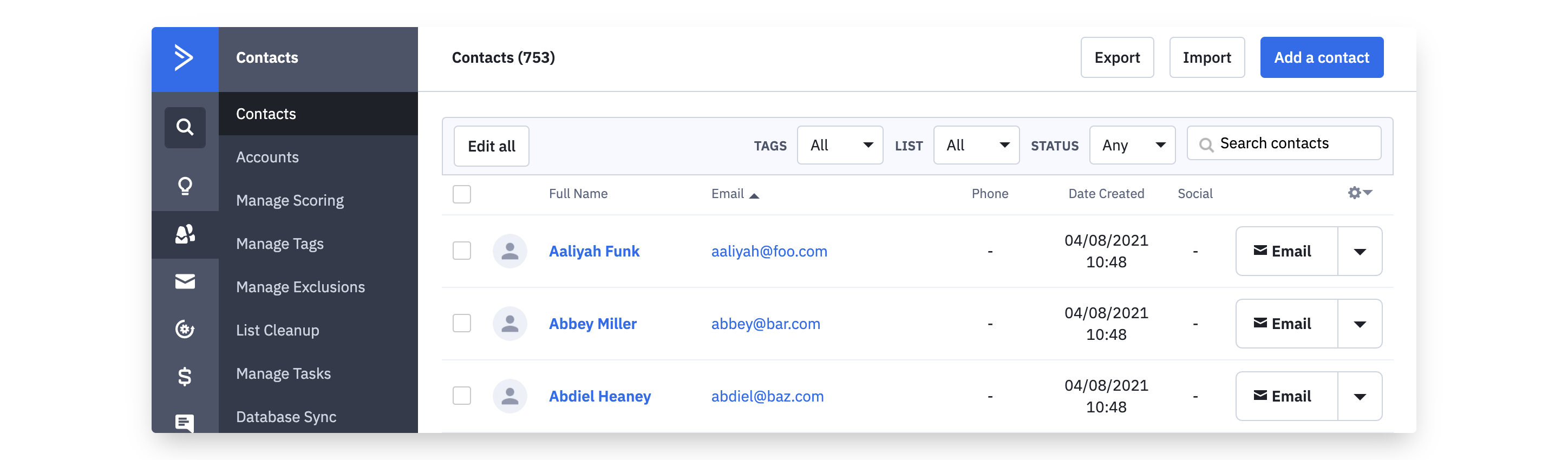Image resolution: width=1568 pixels, height=460 pixels.
Task: Open the Tags filter dropdown
Action: 839,146
